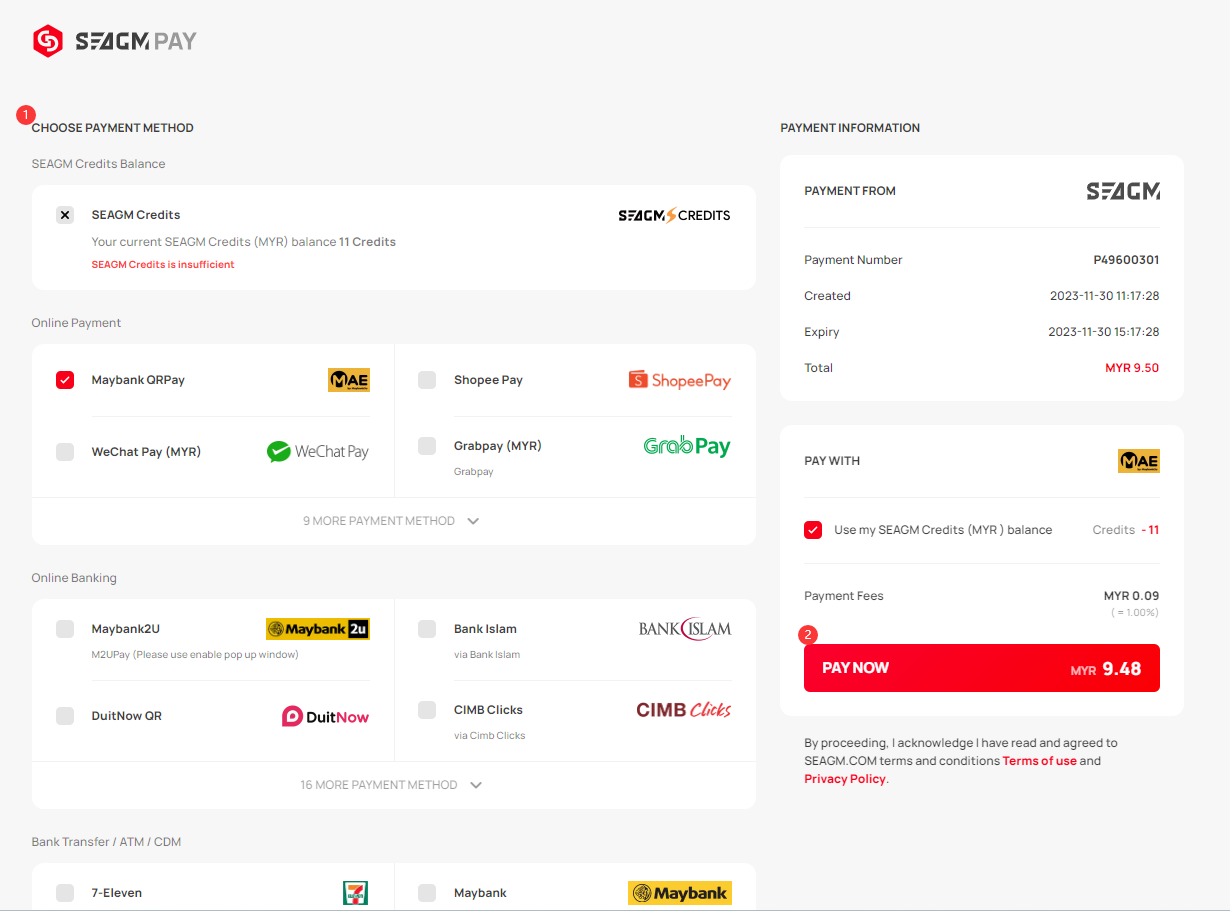Click the Maybank2u logo
This screenshot has height=911, width=1230.
click(x=318, y=629)
